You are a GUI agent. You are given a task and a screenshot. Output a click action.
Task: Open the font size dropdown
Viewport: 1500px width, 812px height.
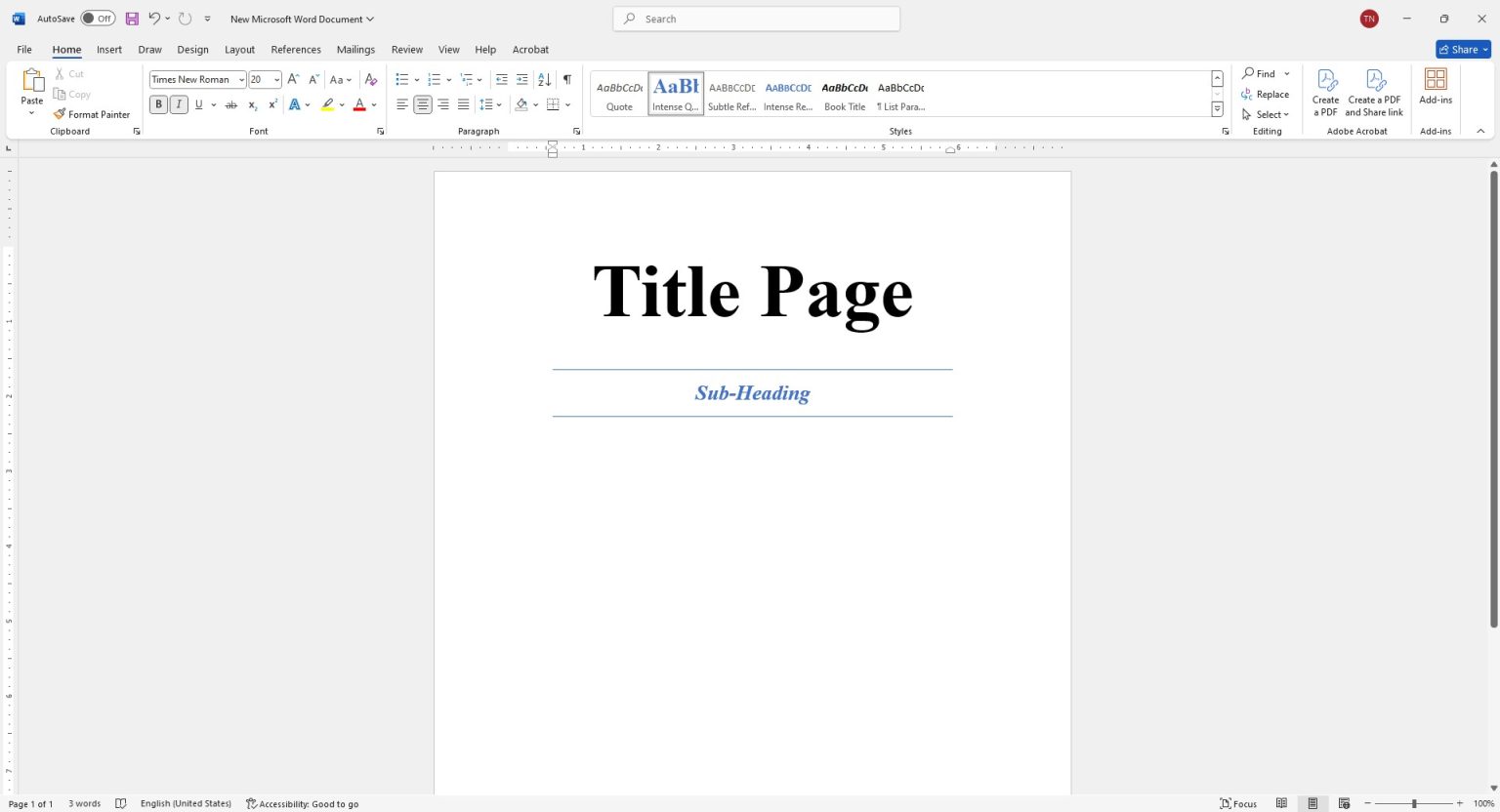point(276,80)
